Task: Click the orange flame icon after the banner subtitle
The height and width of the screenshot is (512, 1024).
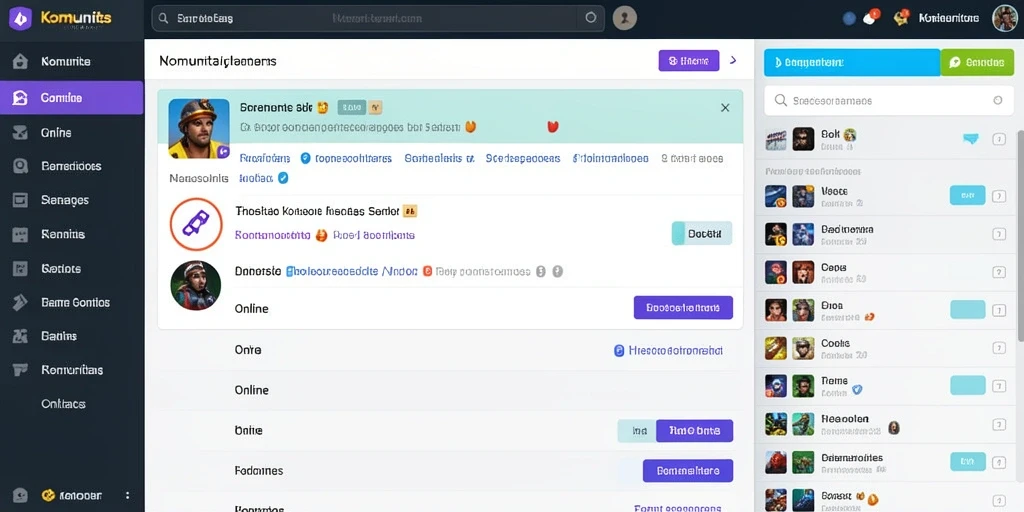Action: 470,127
